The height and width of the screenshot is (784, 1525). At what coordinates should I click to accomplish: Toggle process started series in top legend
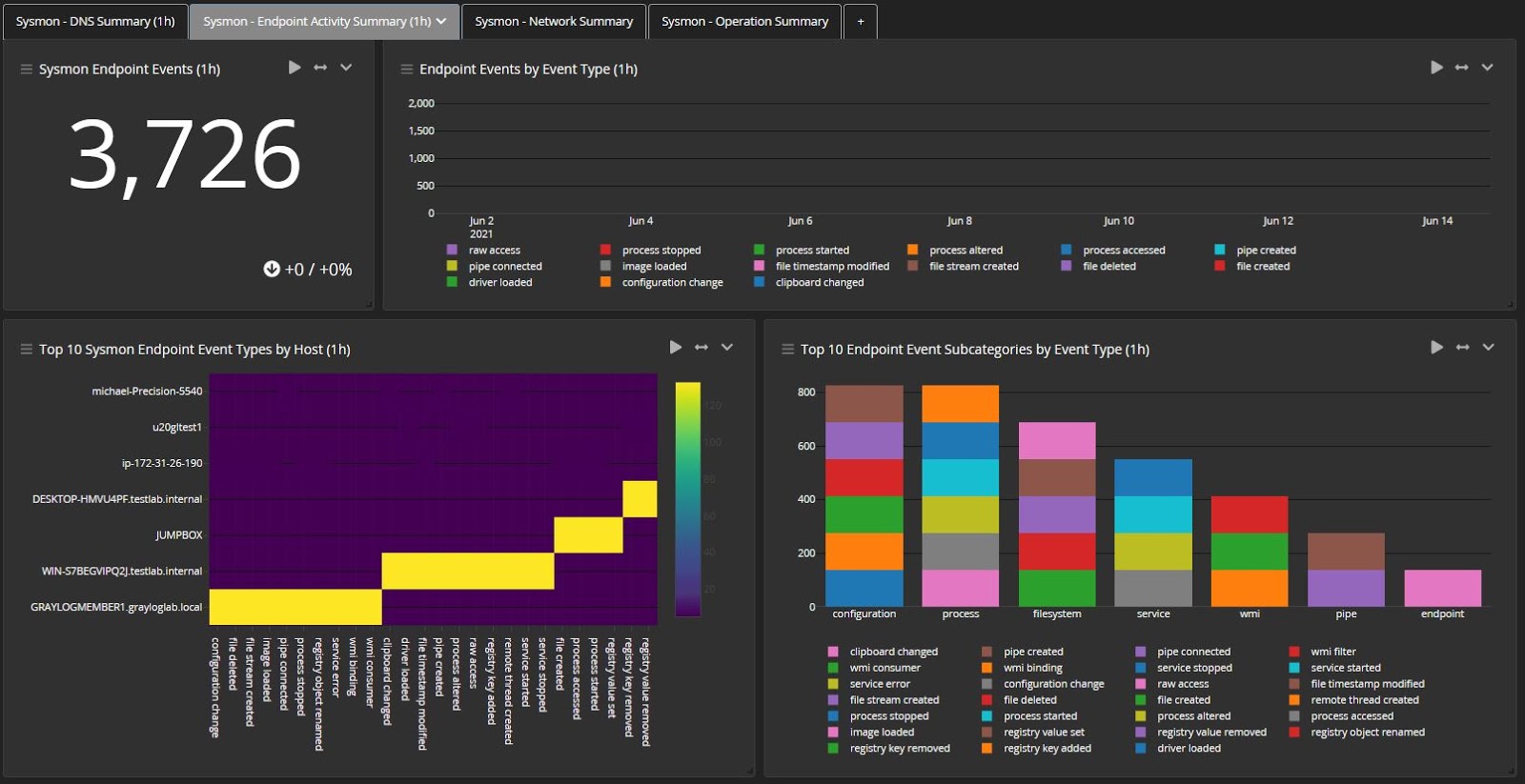811,251
